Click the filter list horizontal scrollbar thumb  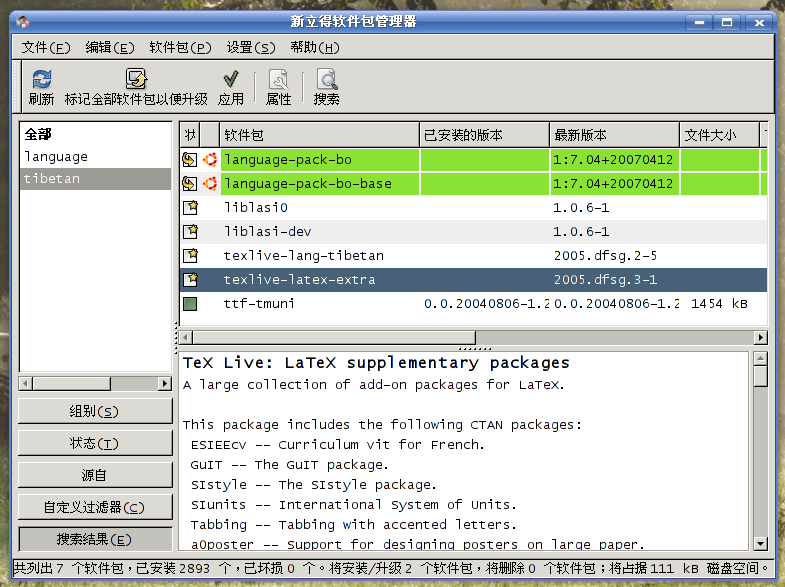coord(72,384)
